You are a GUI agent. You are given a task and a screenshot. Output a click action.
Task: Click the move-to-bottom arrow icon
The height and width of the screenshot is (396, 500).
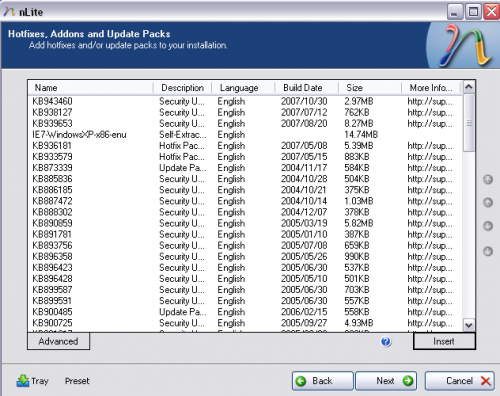tap(488, 251)
